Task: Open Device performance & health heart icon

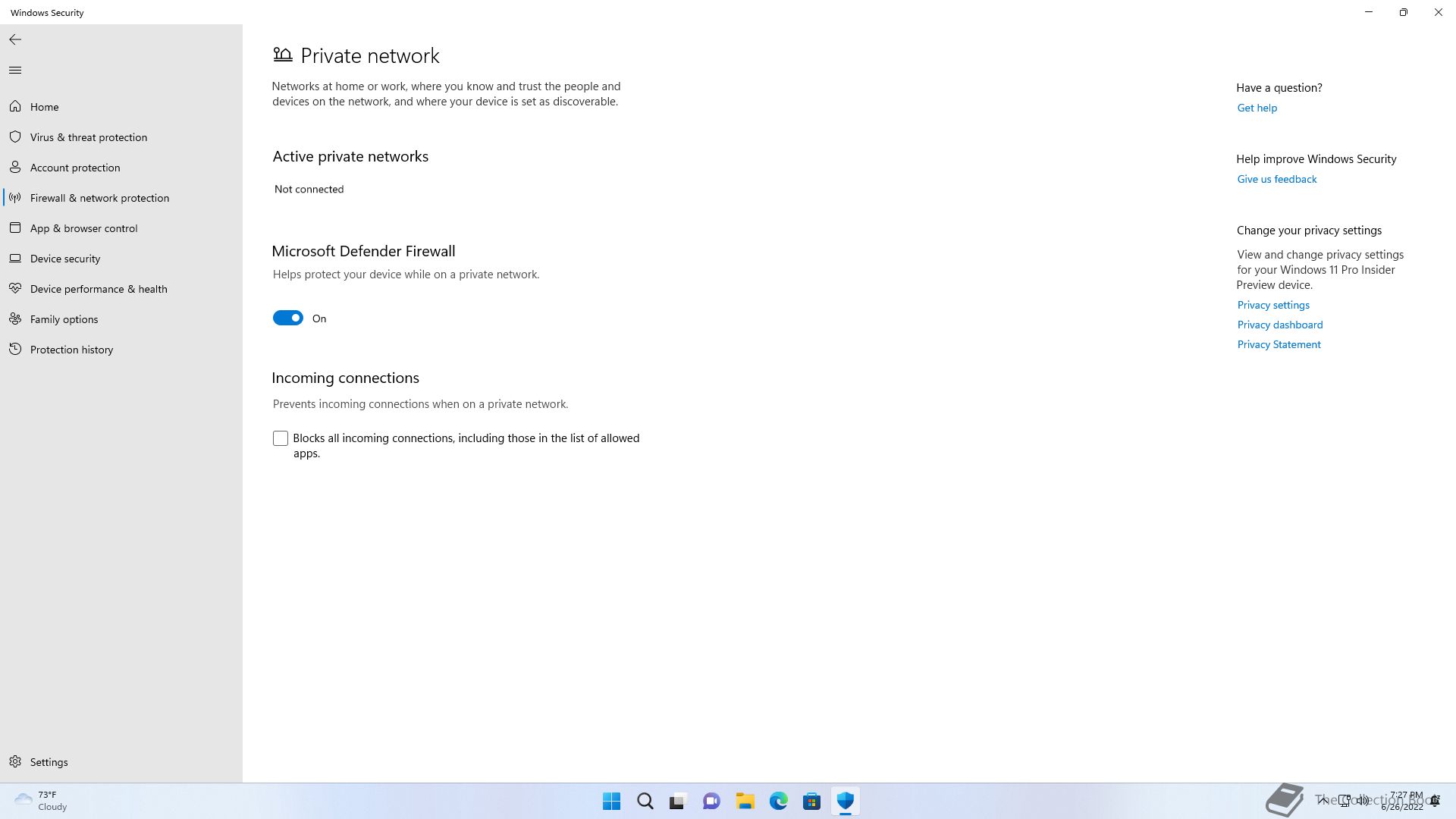Action: [15, 289]
